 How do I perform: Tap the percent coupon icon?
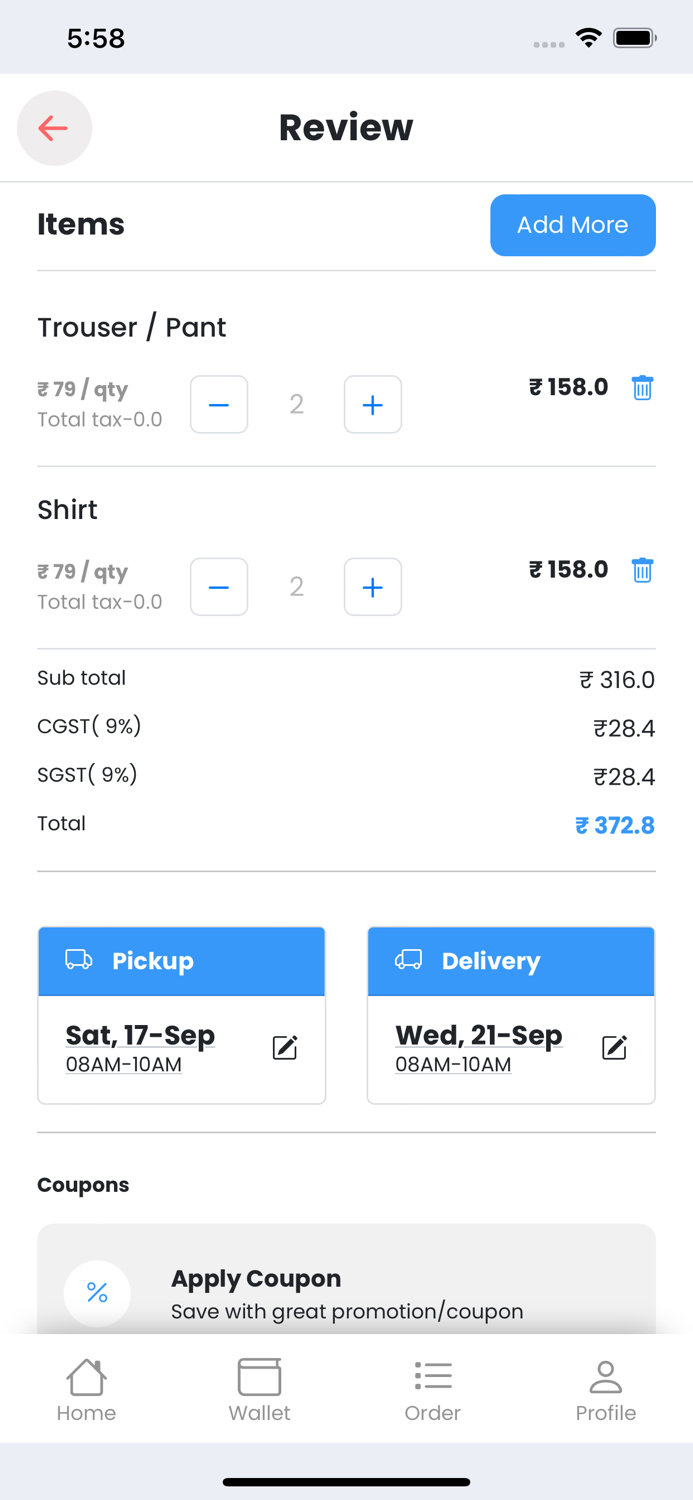(97, 1292)
